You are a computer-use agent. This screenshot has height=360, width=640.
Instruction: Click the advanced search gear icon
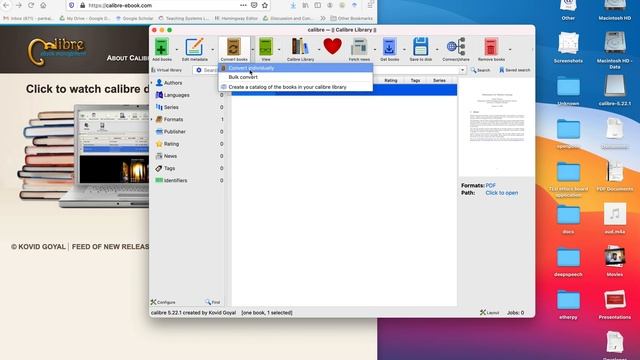[x=199, y=70]
